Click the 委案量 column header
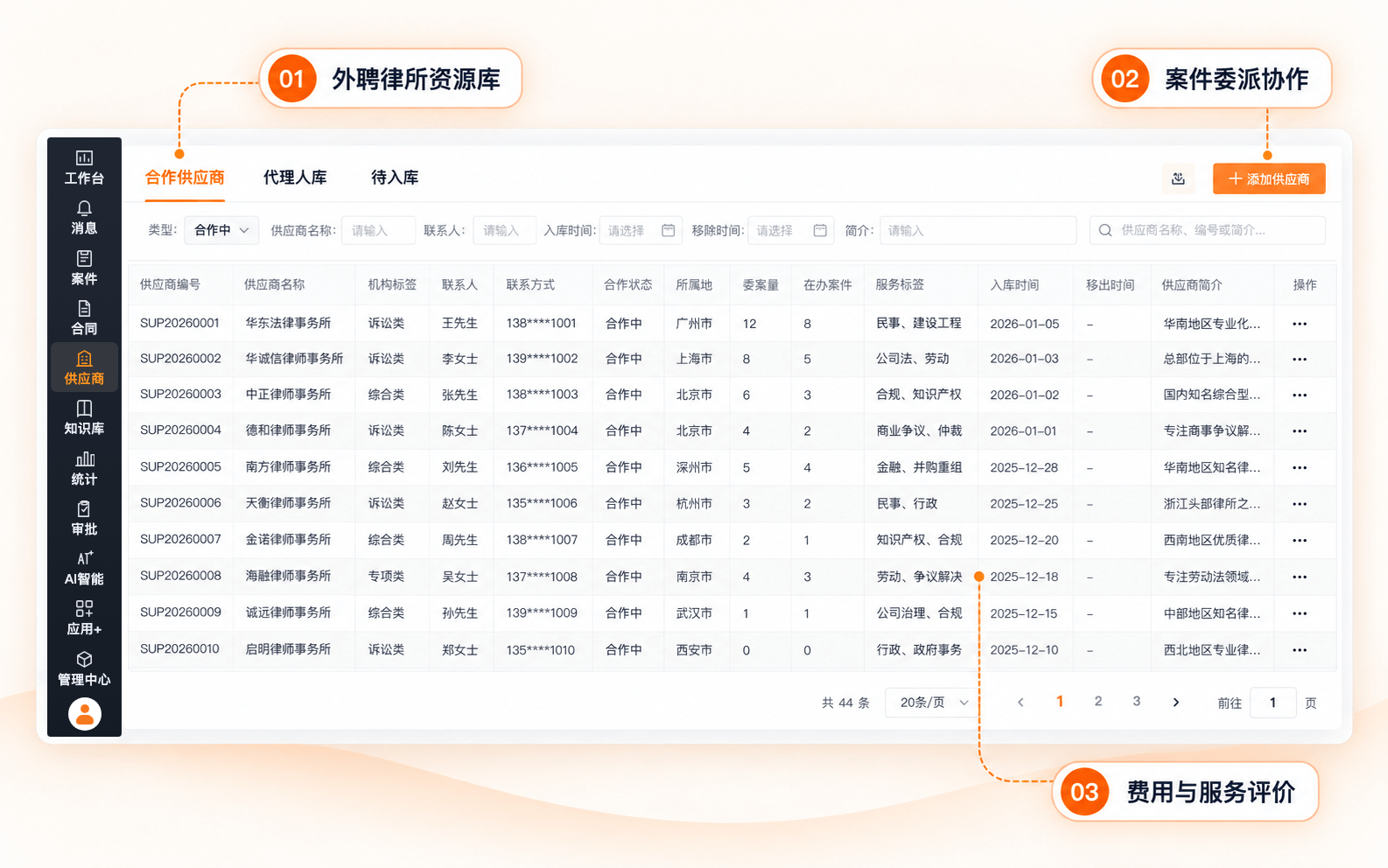1388x868 pixels. tap(761, 285)
